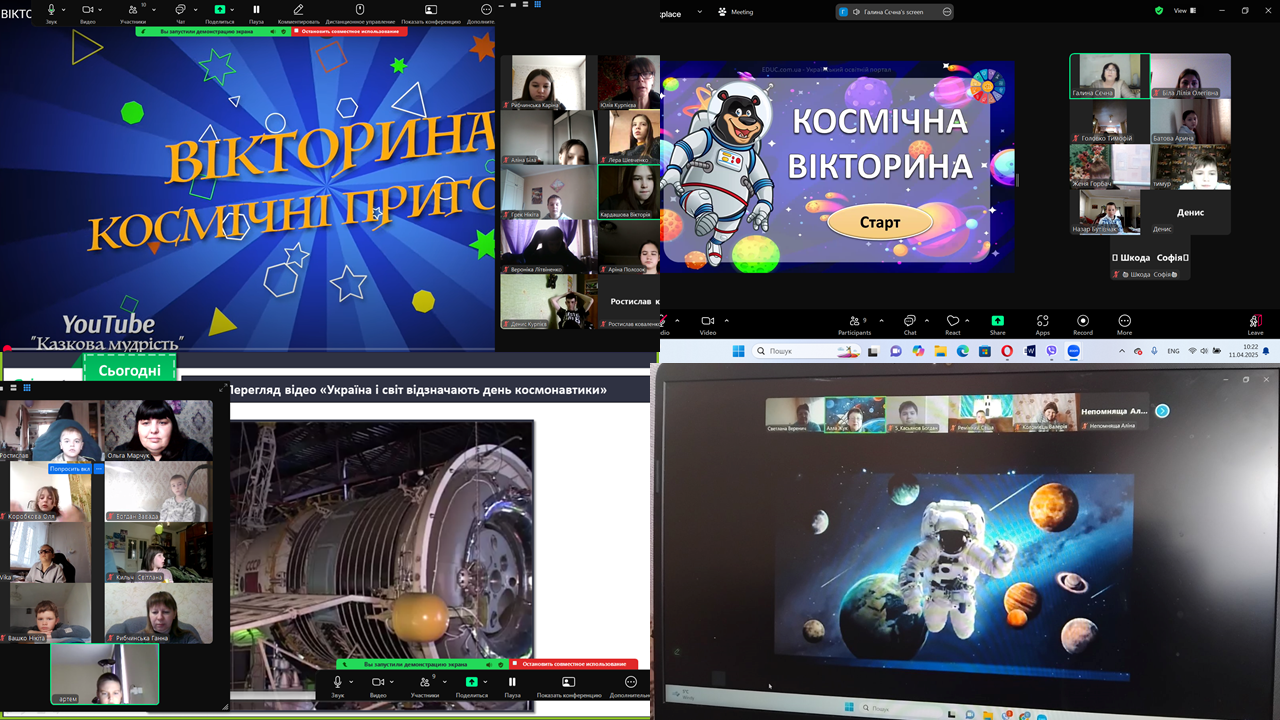Leave the meeting with Leave icon
The height and width of the screenshot is (720, 1280).
[x=1255, y=325]
